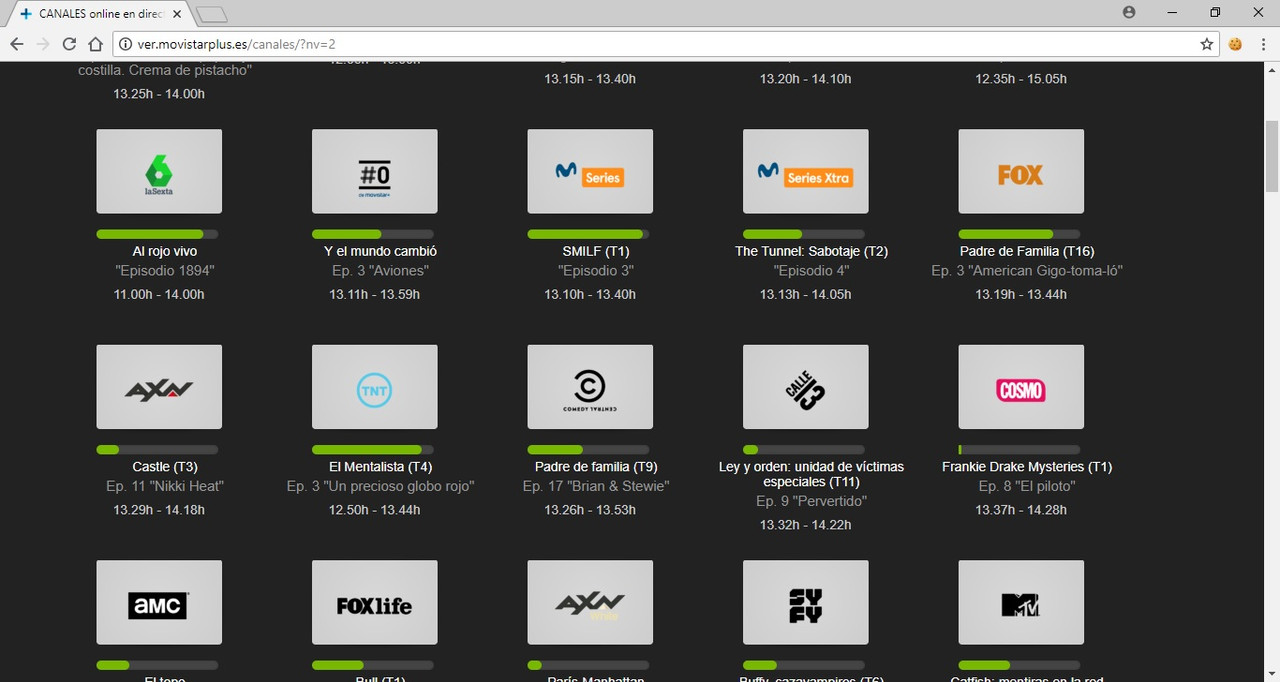Open the AXN White channel tile

590,602
